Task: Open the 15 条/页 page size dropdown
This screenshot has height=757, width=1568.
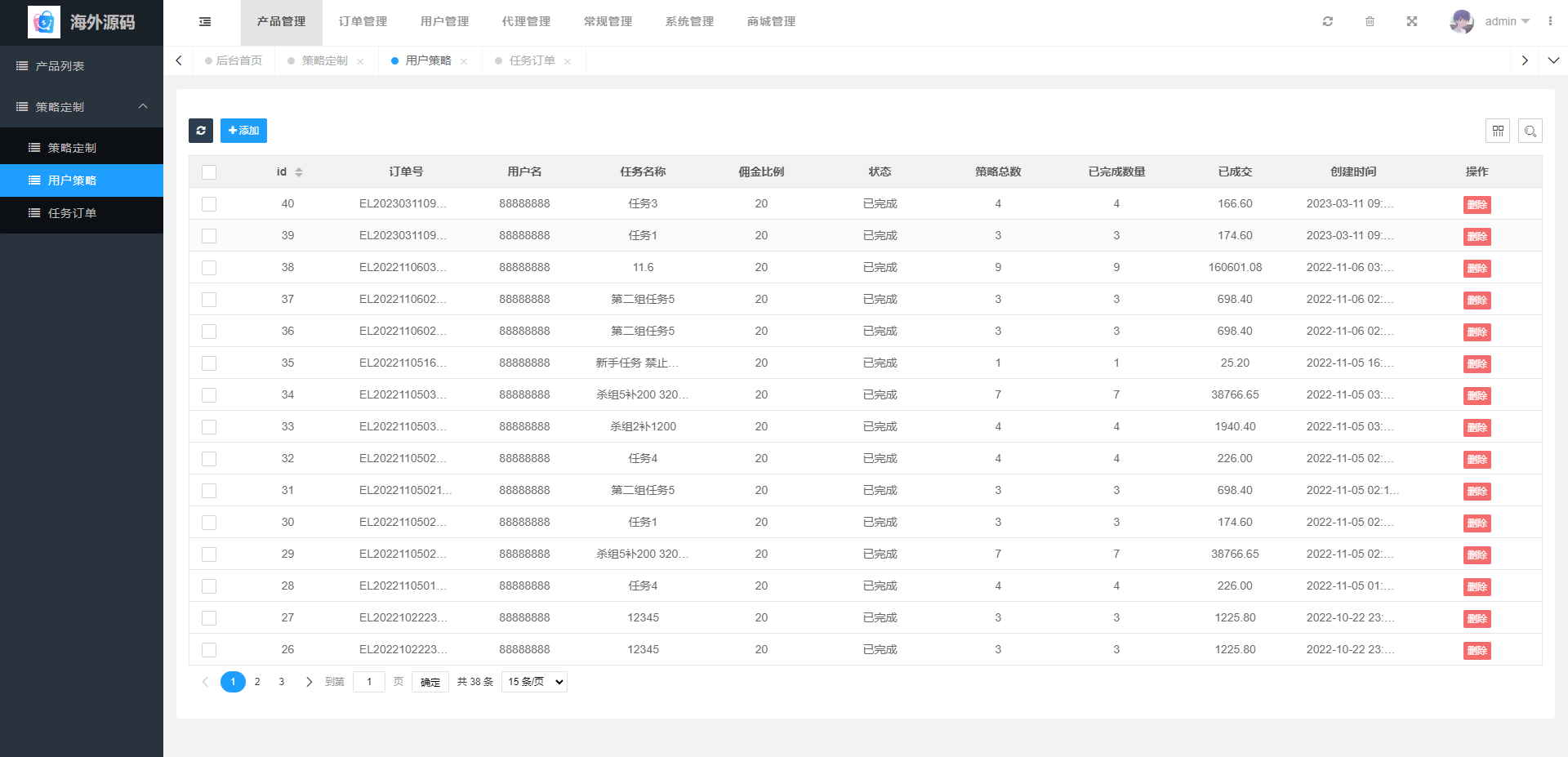Action: coord(535,682)
